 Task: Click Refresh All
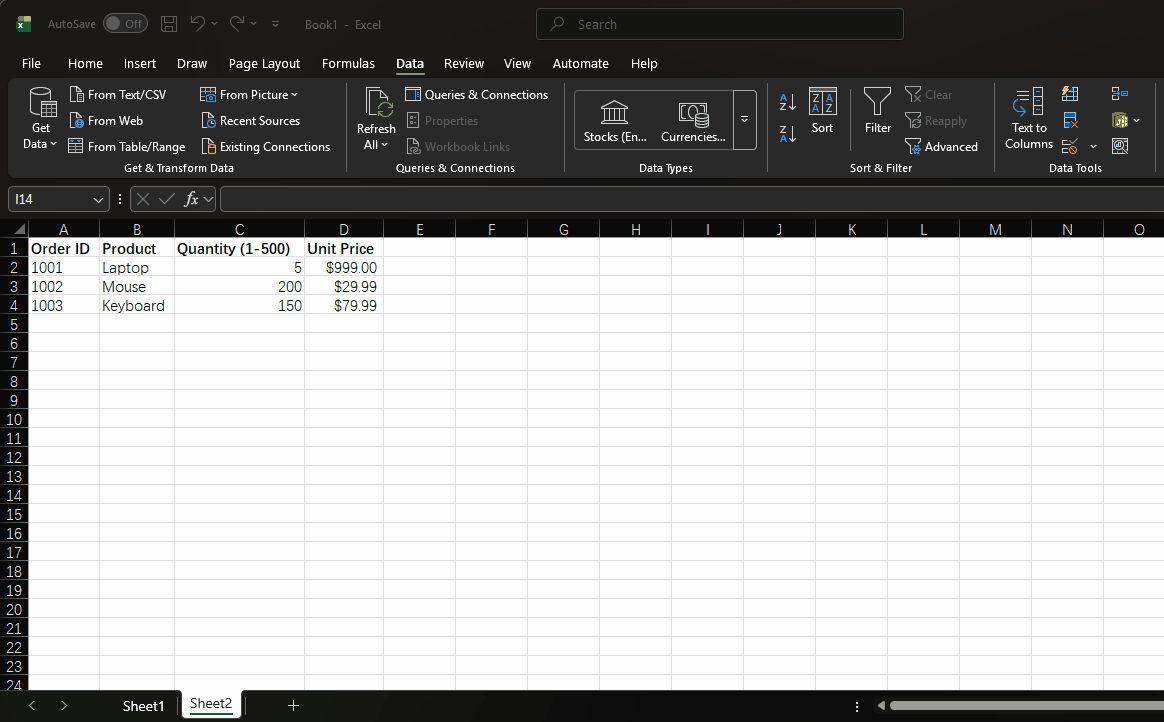pos(375,120)
